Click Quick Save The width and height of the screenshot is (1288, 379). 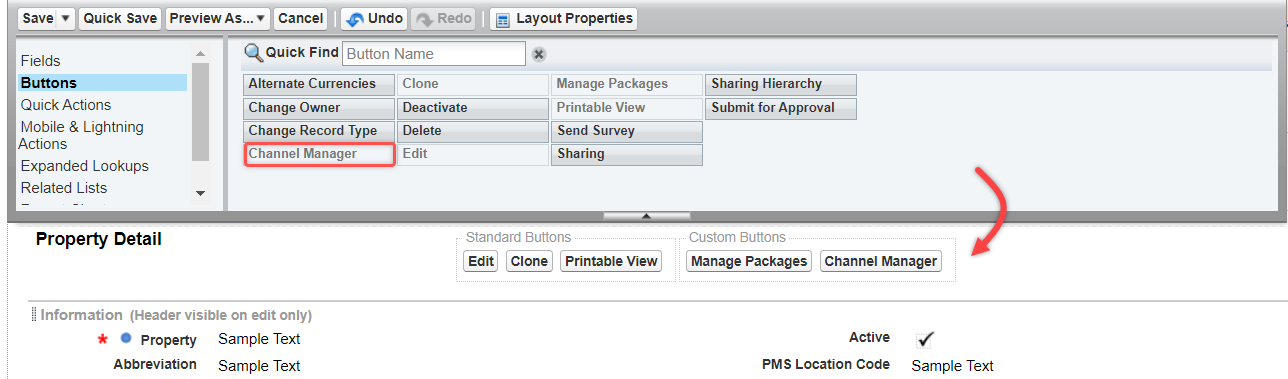click(x=119, y=18)
